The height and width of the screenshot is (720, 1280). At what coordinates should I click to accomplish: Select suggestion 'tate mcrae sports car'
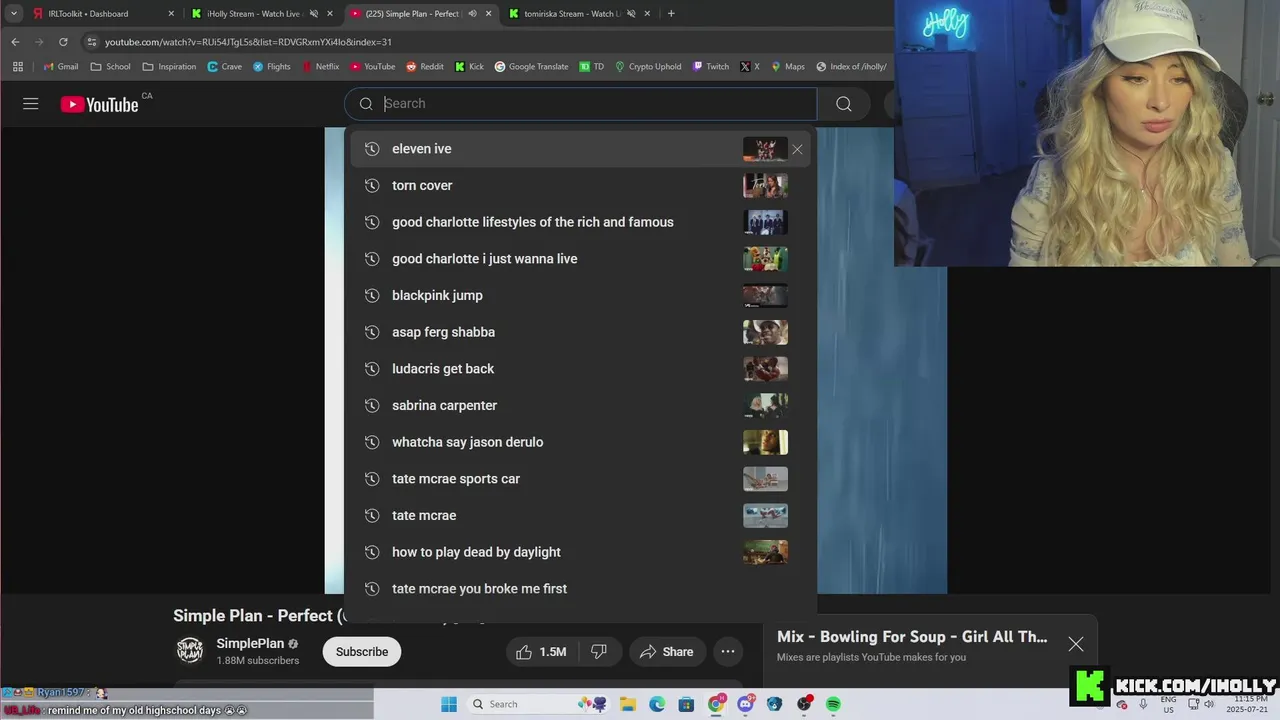click(x=580, y=479)
